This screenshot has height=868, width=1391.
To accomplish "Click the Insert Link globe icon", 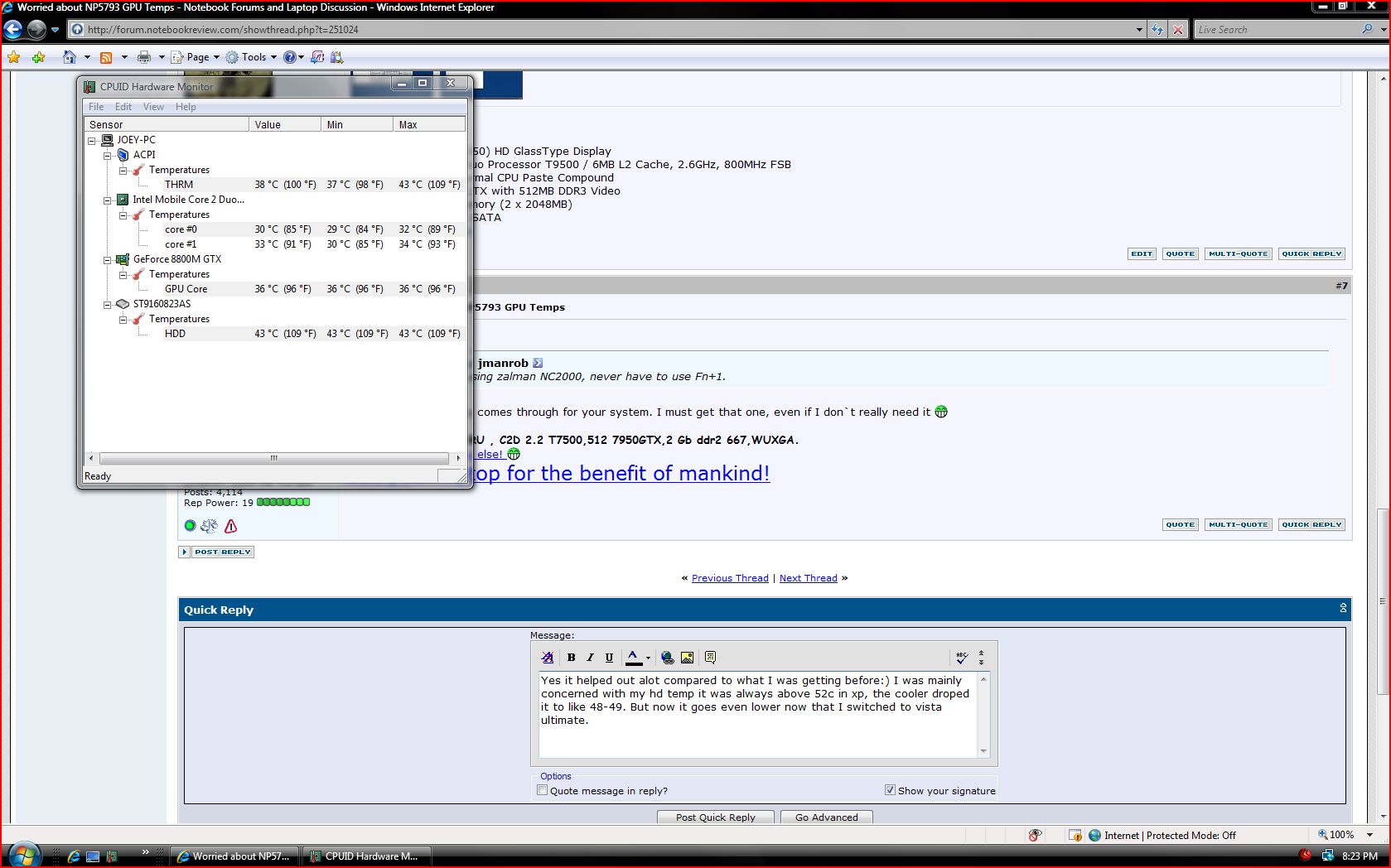I will click(668, 658).
